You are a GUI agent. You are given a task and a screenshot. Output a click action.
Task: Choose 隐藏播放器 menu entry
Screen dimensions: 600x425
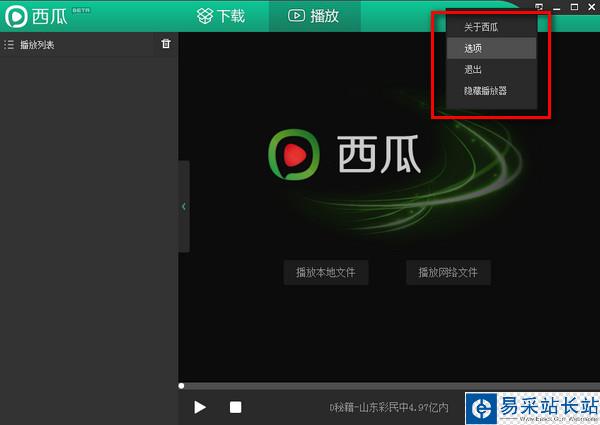(x=492, y=91)
